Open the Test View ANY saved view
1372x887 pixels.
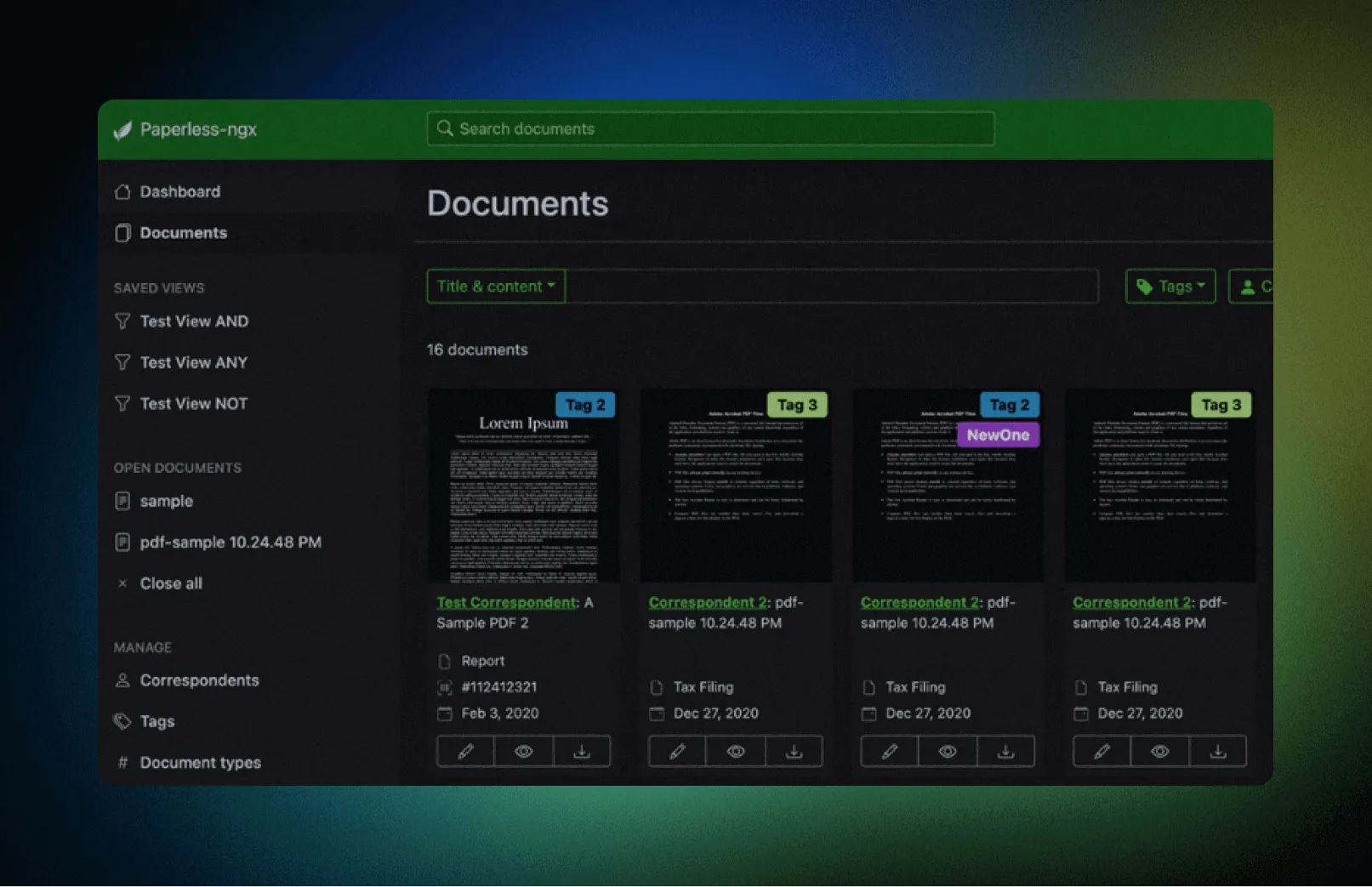(193, 362)
